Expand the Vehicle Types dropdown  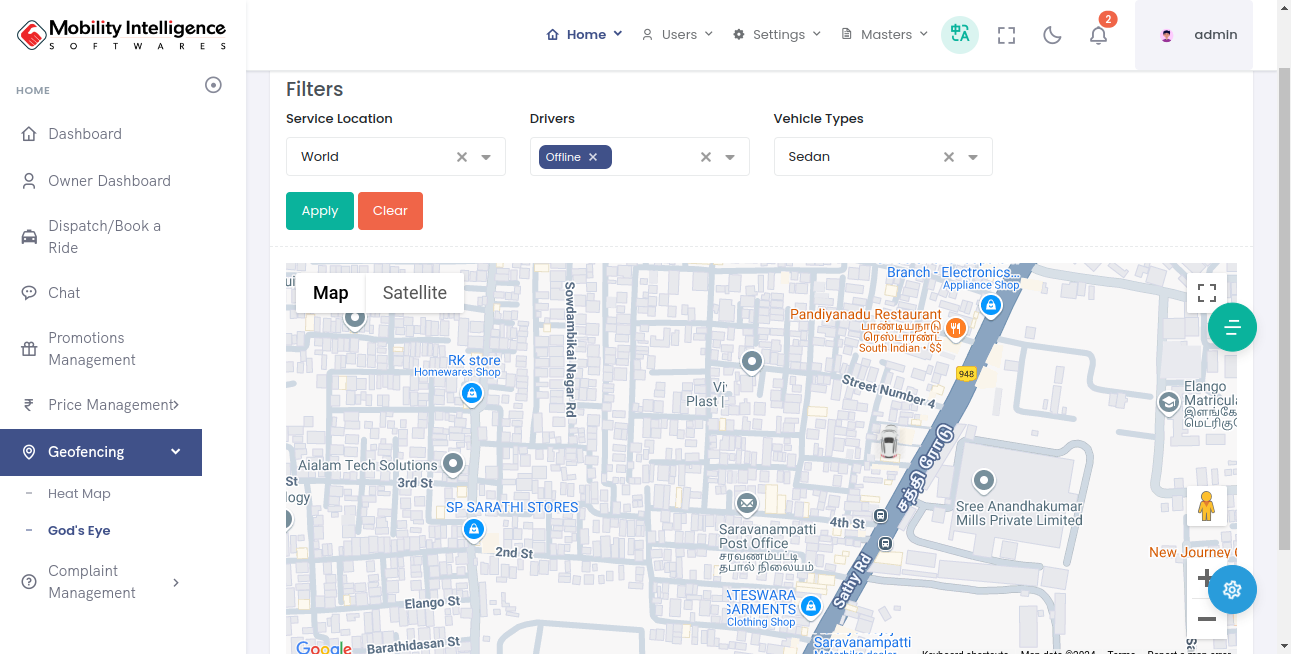pyautogui.click(x=973, y=157)
